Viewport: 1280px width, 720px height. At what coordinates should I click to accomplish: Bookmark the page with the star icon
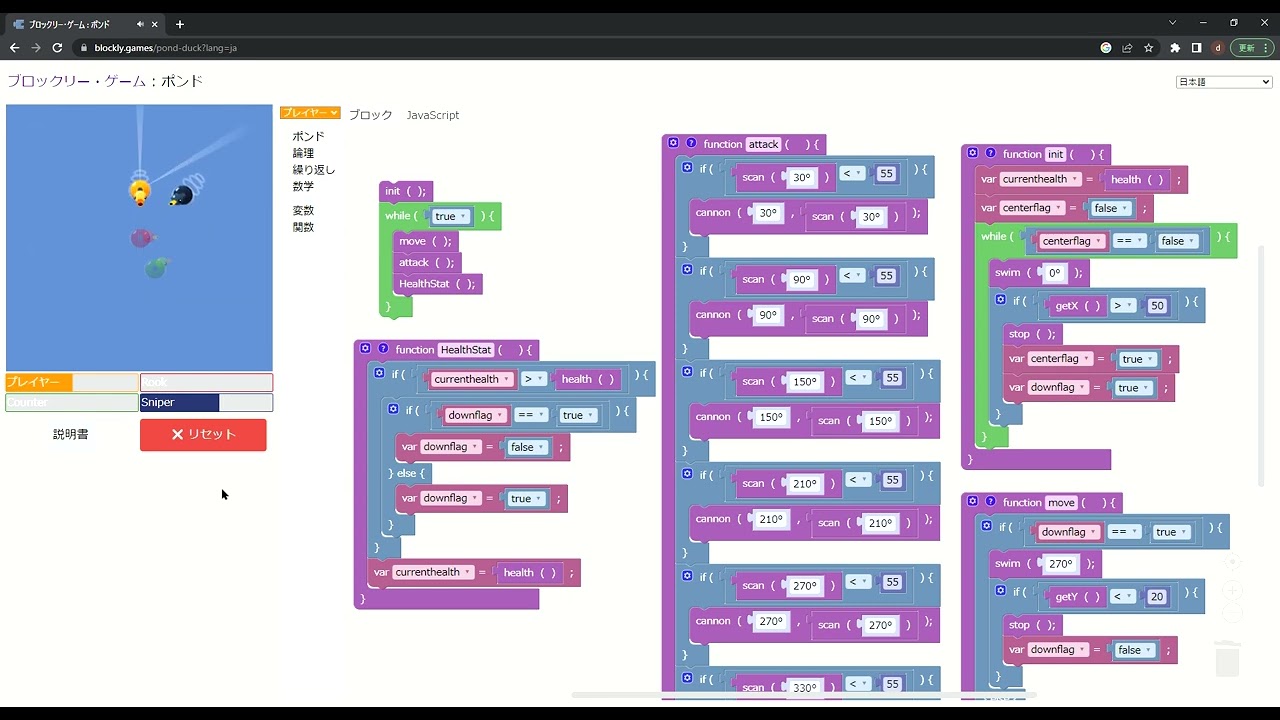click(x=1149, y=47)
